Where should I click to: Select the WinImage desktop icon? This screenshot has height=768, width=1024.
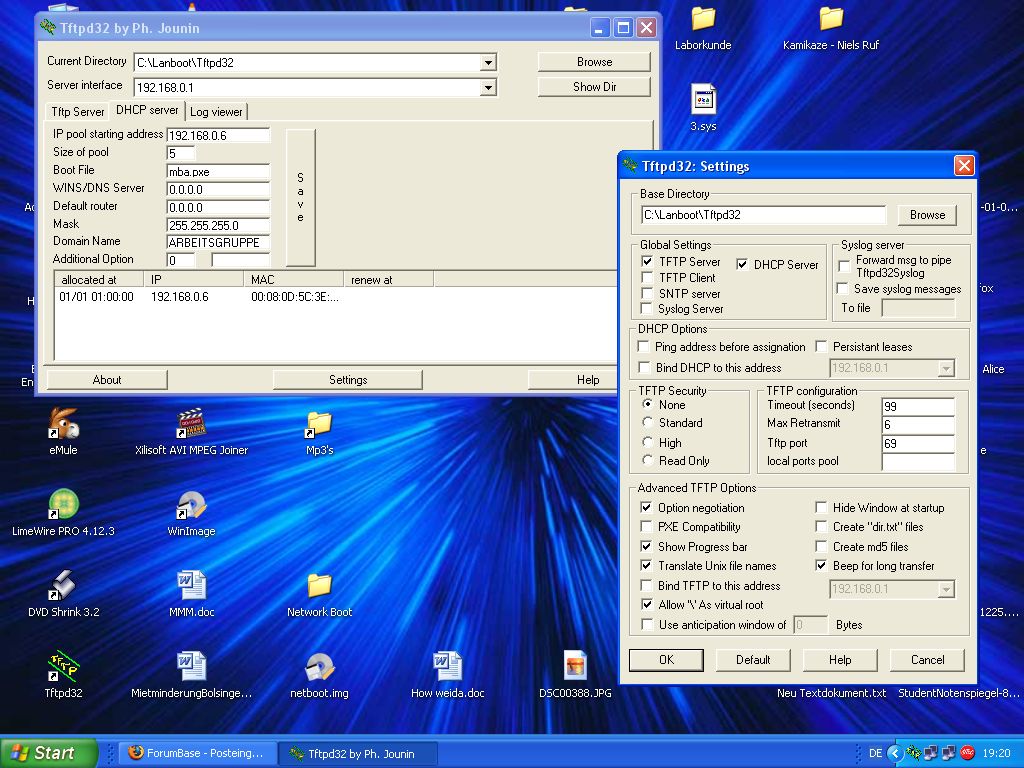191,505
